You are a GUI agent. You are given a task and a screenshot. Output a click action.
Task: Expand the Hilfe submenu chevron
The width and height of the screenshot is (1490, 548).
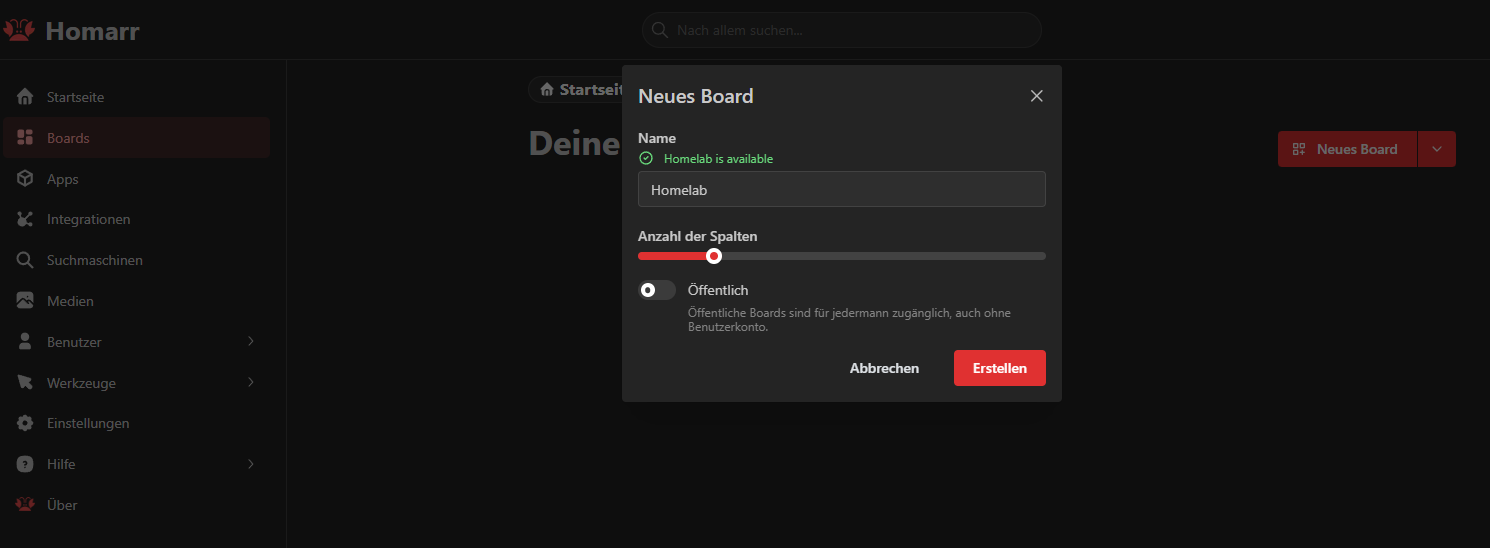[x=251, y=464]
